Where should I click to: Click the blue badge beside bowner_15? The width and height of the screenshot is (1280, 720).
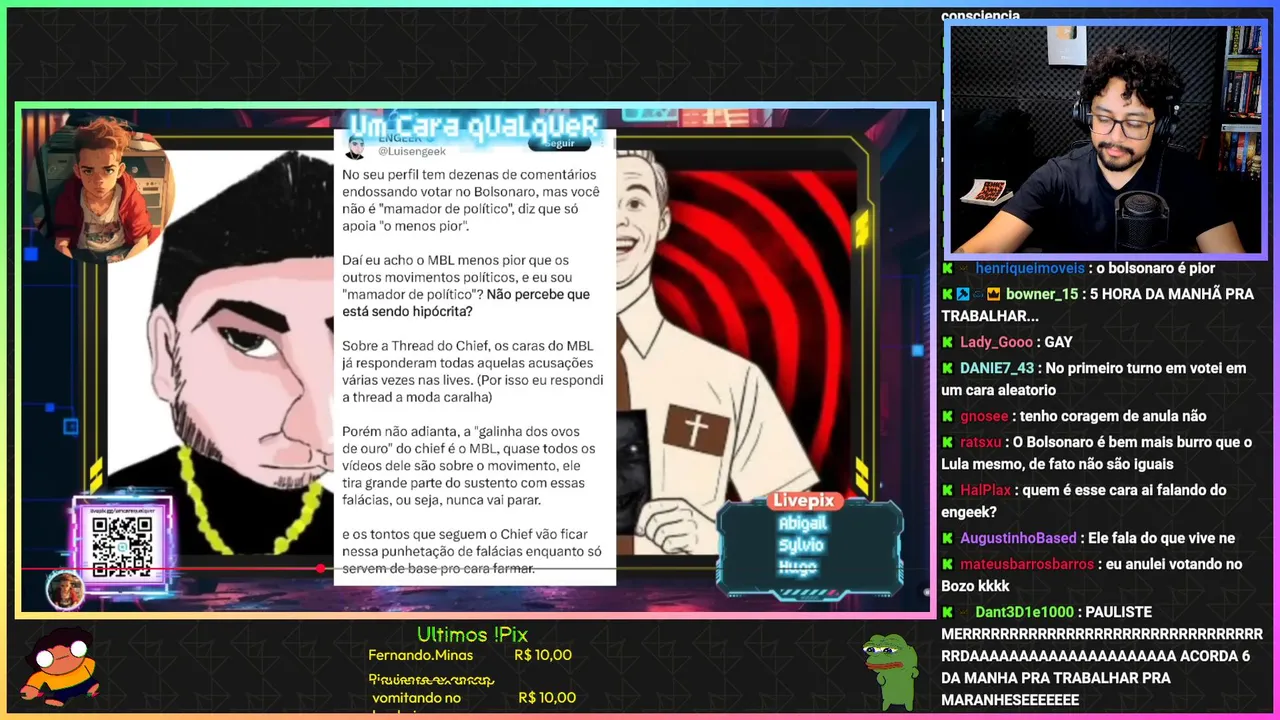point(963,294)
